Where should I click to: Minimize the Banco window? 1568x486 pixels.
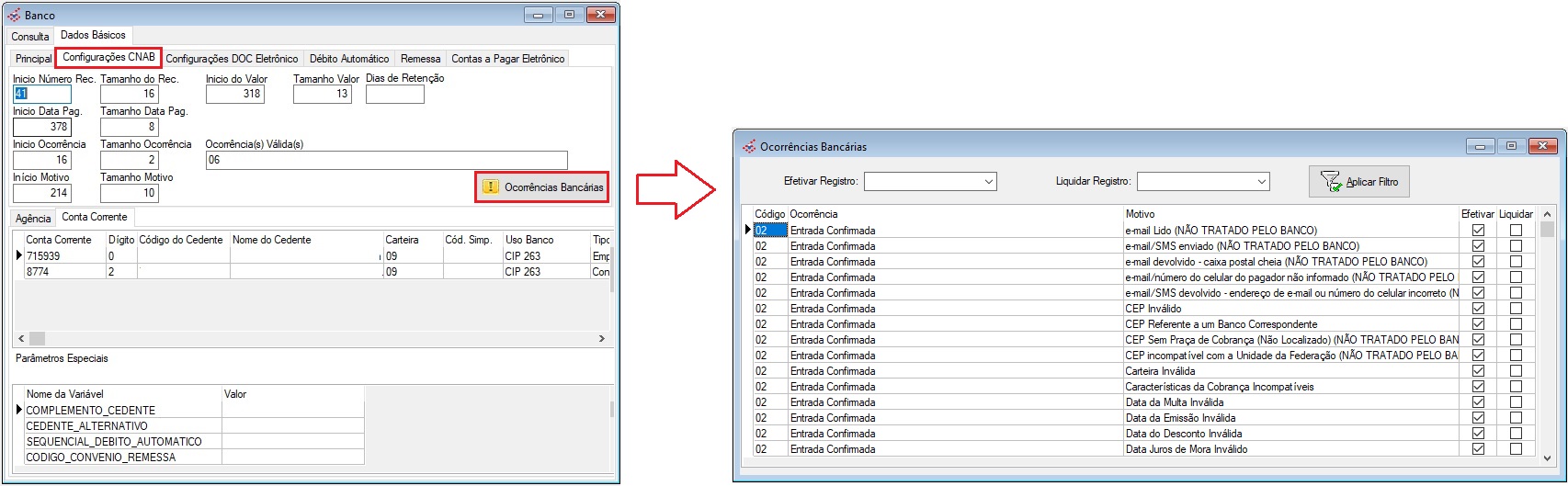[x=540, y=15]
